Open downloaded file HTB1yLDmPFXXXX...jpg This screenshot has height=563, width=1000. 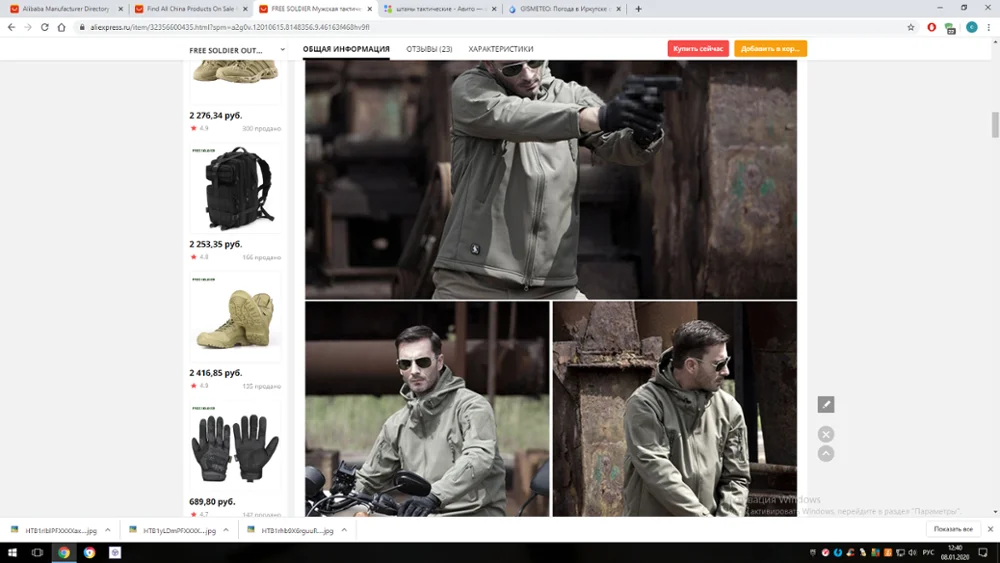point(172,530)
